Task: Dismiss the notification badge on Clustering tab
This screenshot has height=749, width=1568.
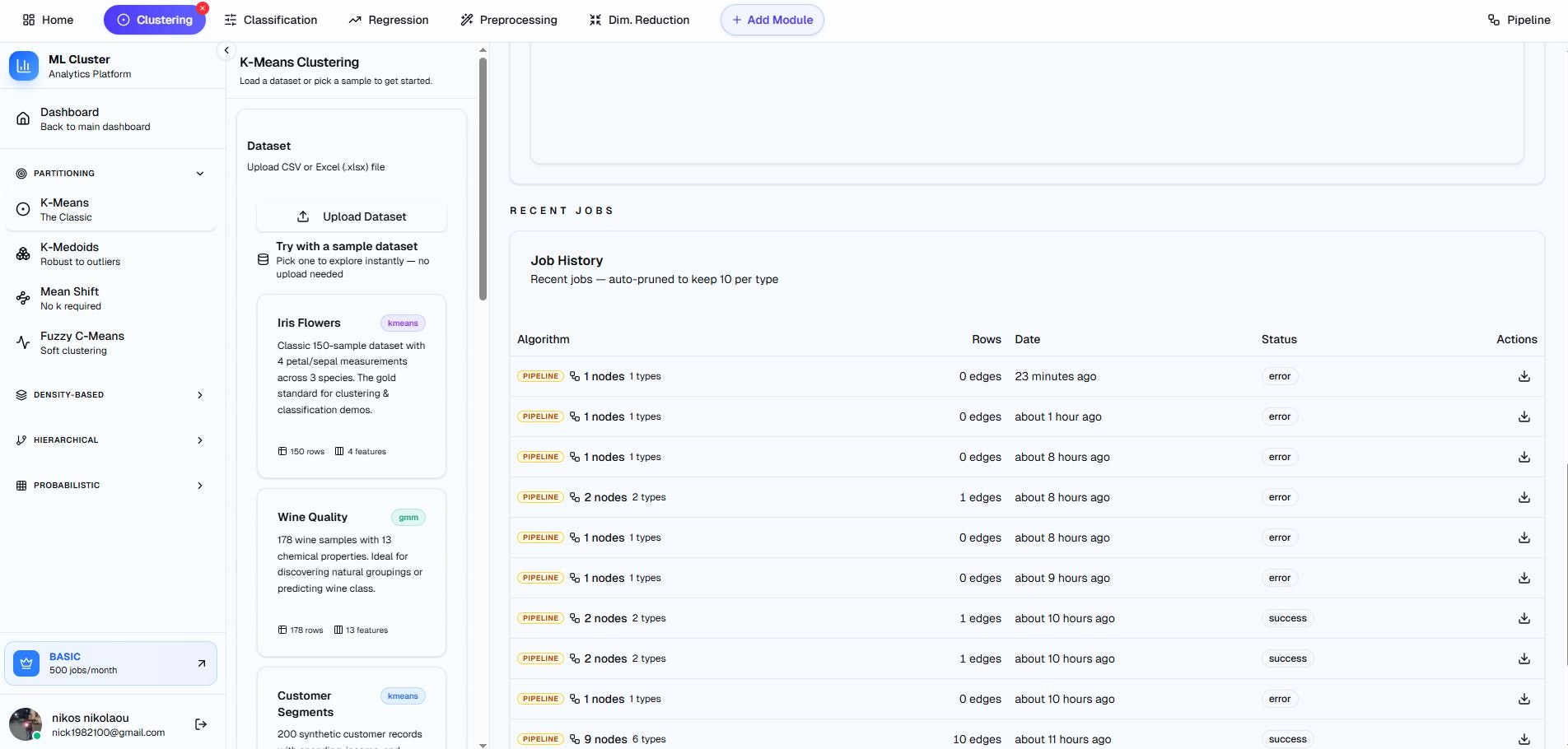Action: 202,8
